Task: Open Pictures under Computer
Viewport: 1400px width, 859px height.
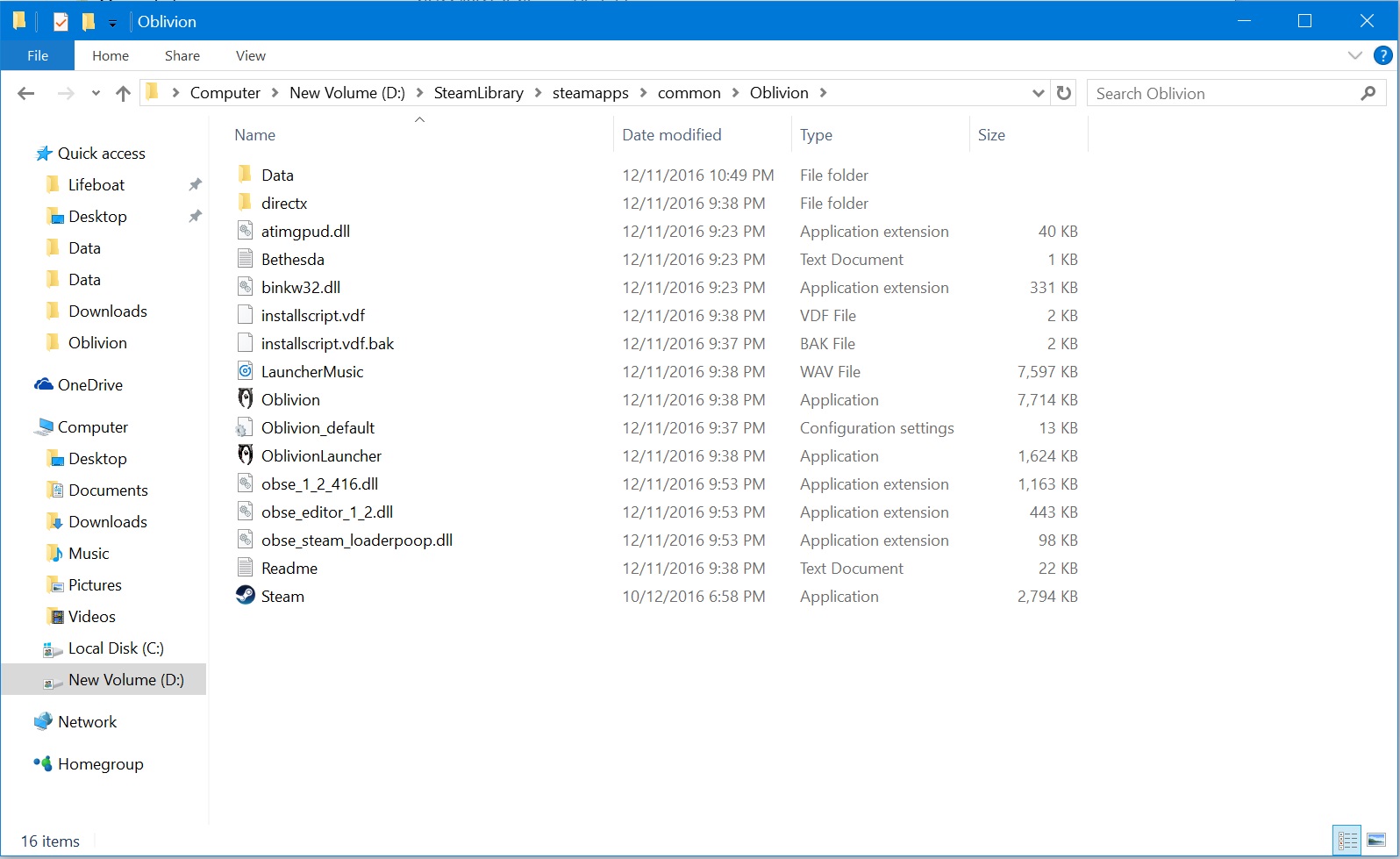Action: [x=95, y=585]
